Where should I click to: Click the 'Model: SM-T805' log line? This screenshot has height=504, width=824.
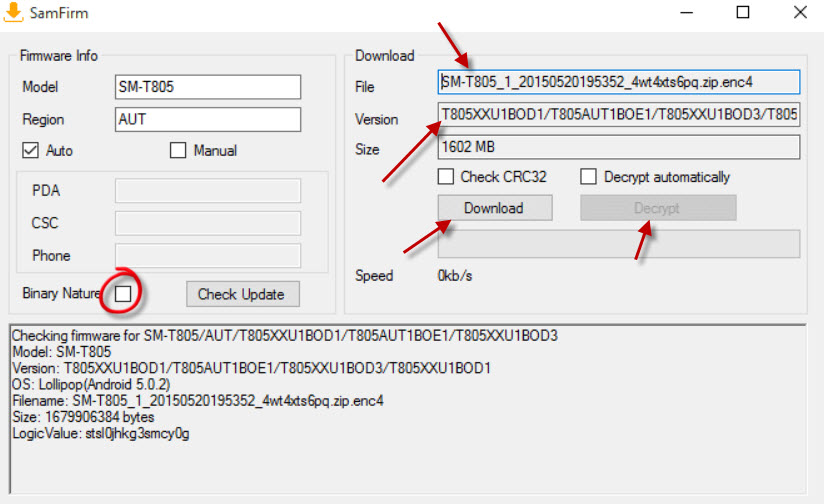point(61,352)
